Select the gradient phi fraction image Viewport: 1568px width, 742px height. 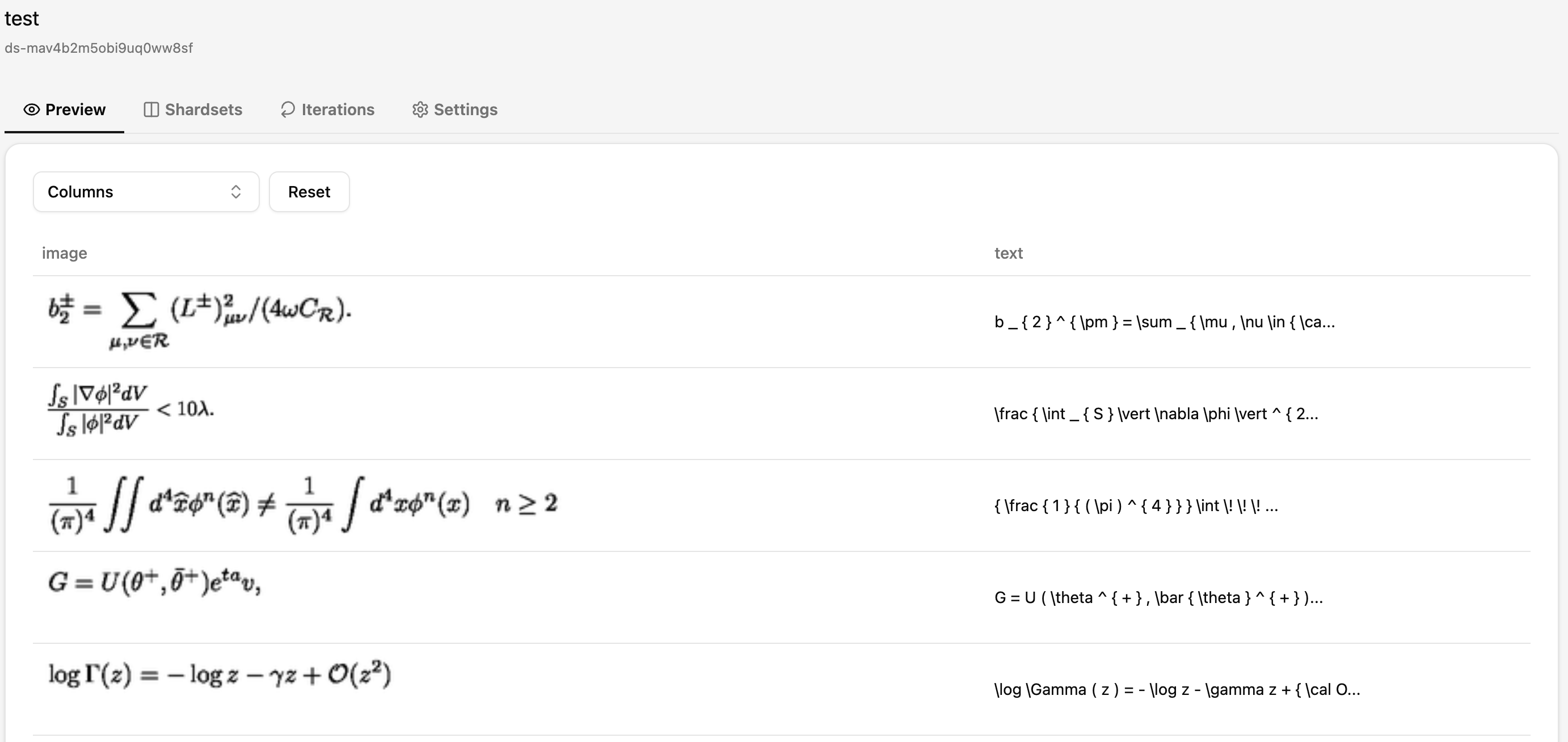point(131,410)
